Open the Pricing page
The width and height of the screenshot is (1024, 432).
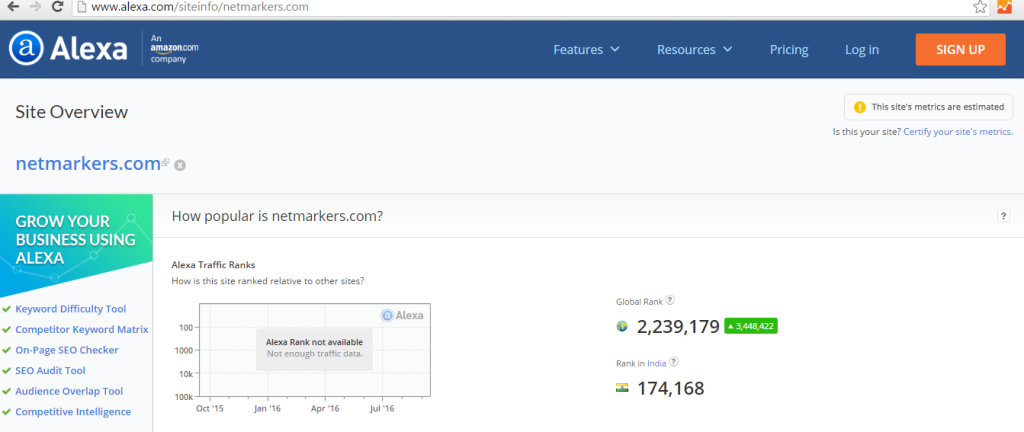pos(789,50)
